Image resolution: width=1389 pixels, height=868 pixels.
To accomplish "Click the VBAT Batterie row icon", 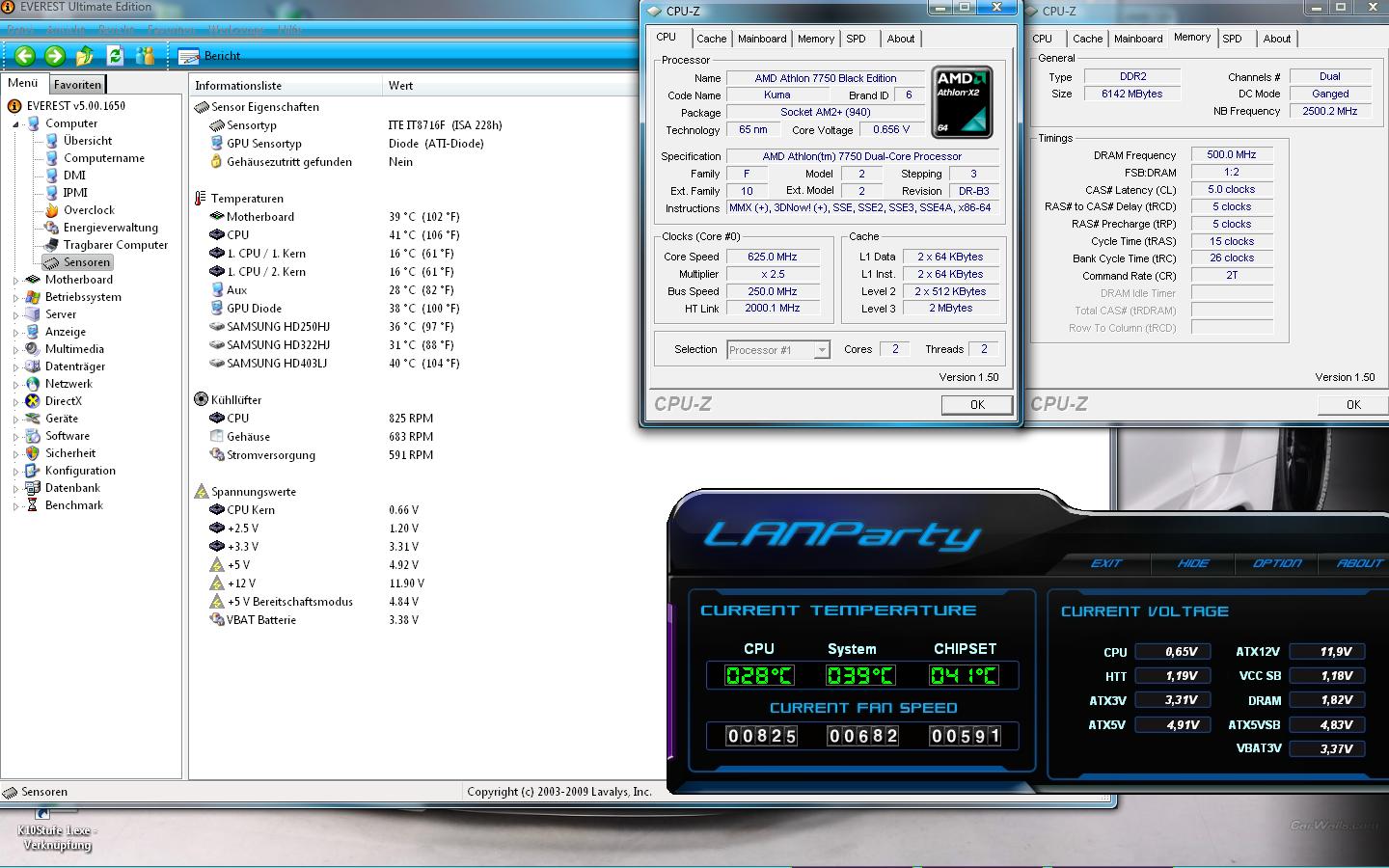I will [217, 620].
